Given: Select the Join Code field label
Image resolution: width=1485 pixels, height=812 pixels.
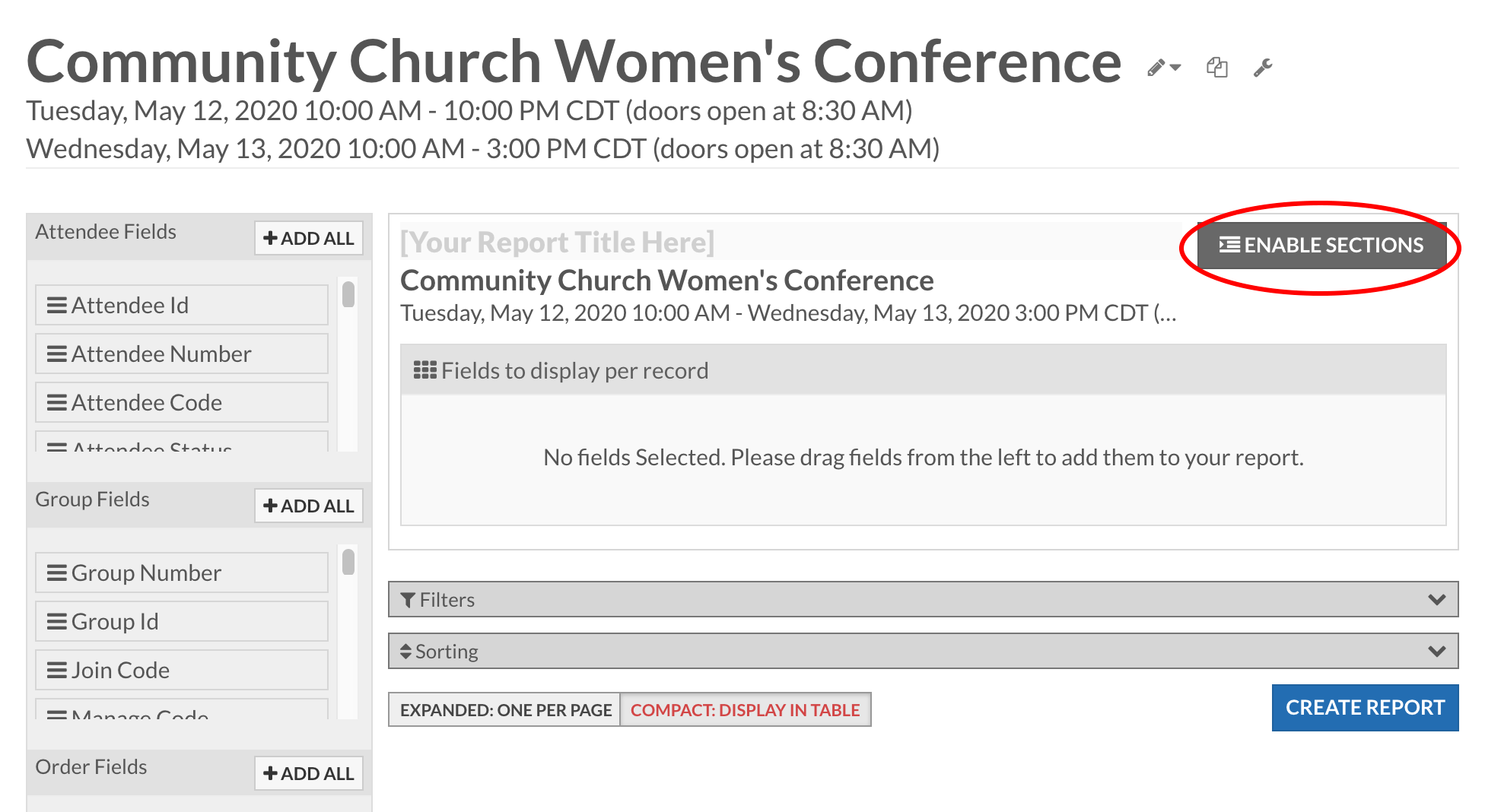Looking at the screenshot, I should [x=120, y=670].
